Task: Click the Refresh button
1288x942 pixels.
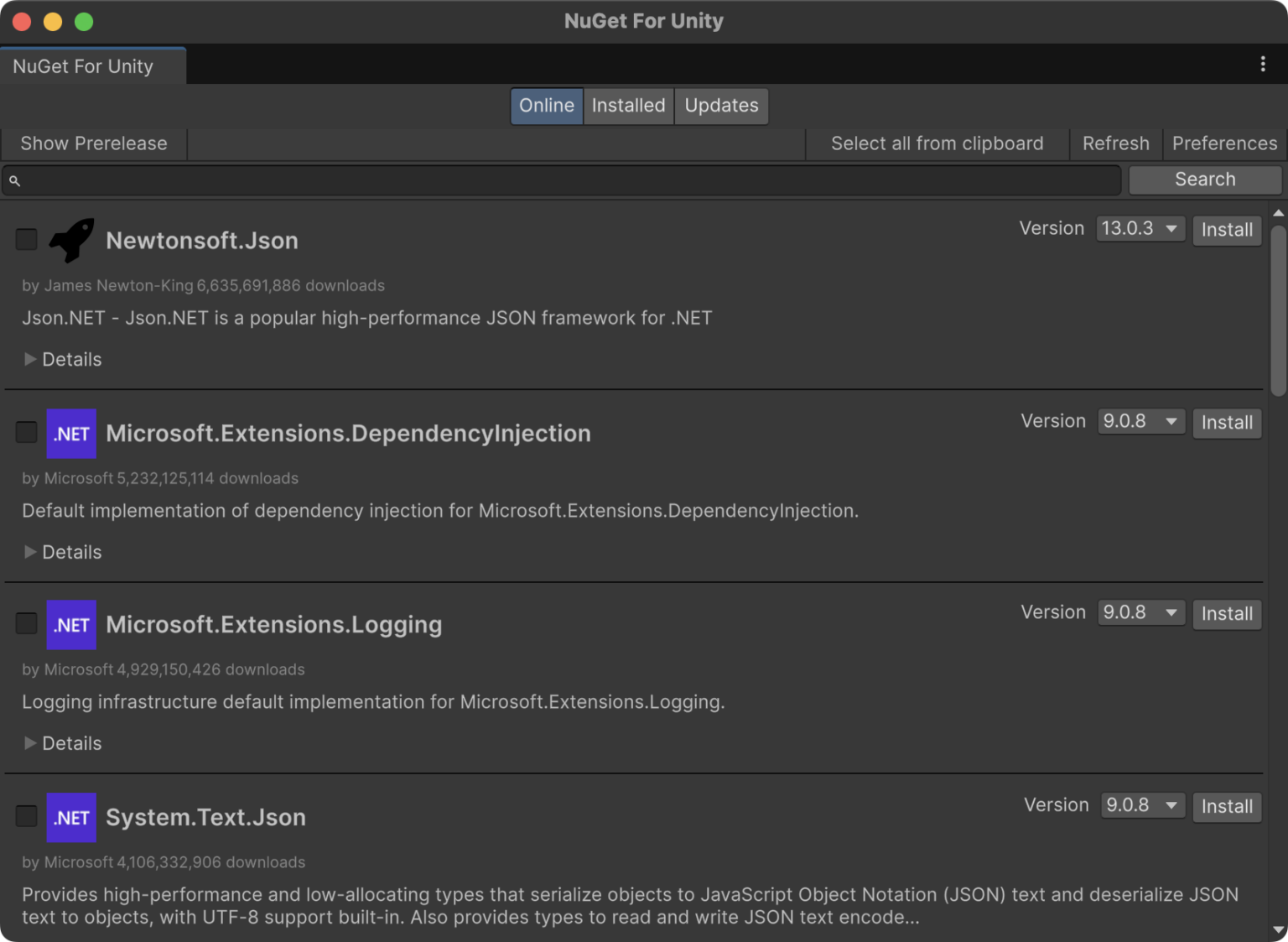Action: tap(1115, 143)
